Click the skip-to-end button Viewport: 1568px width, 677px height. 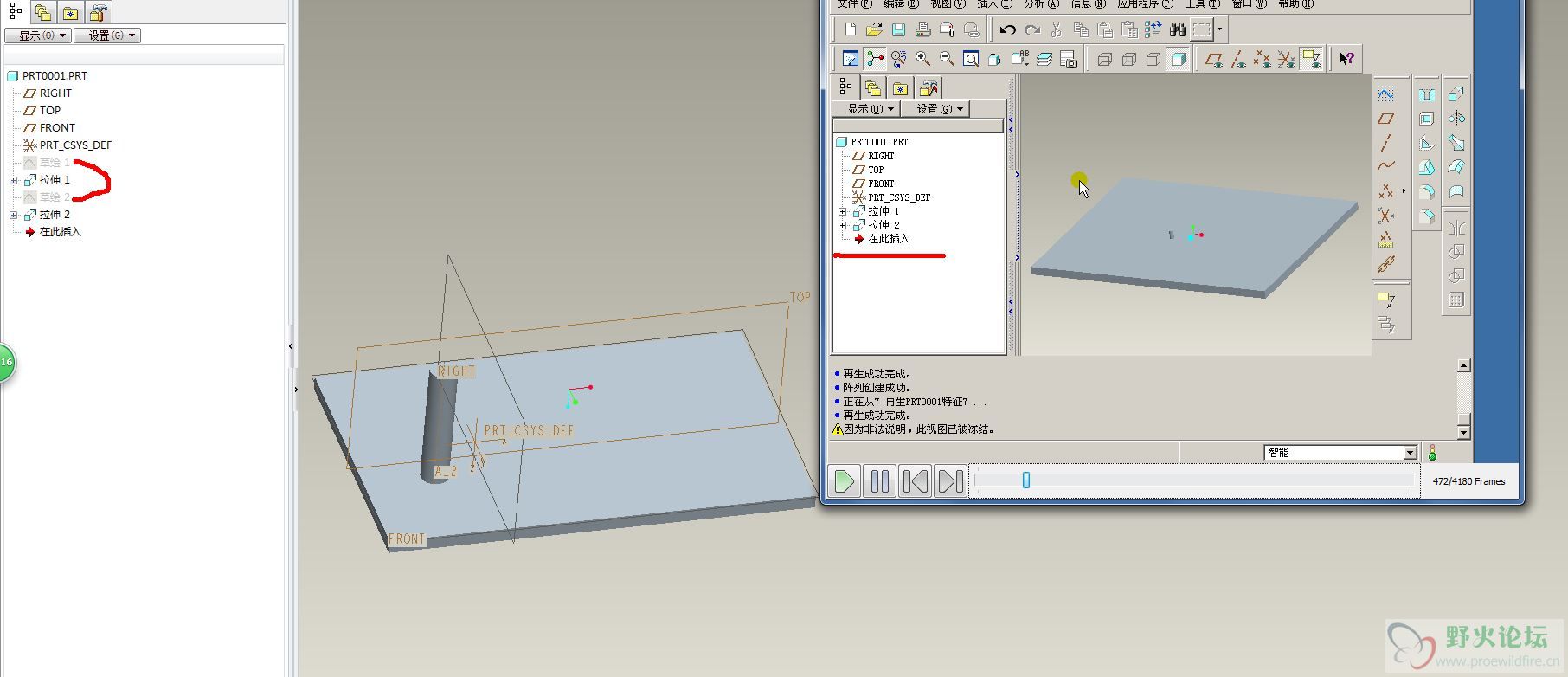coord(950,480)
